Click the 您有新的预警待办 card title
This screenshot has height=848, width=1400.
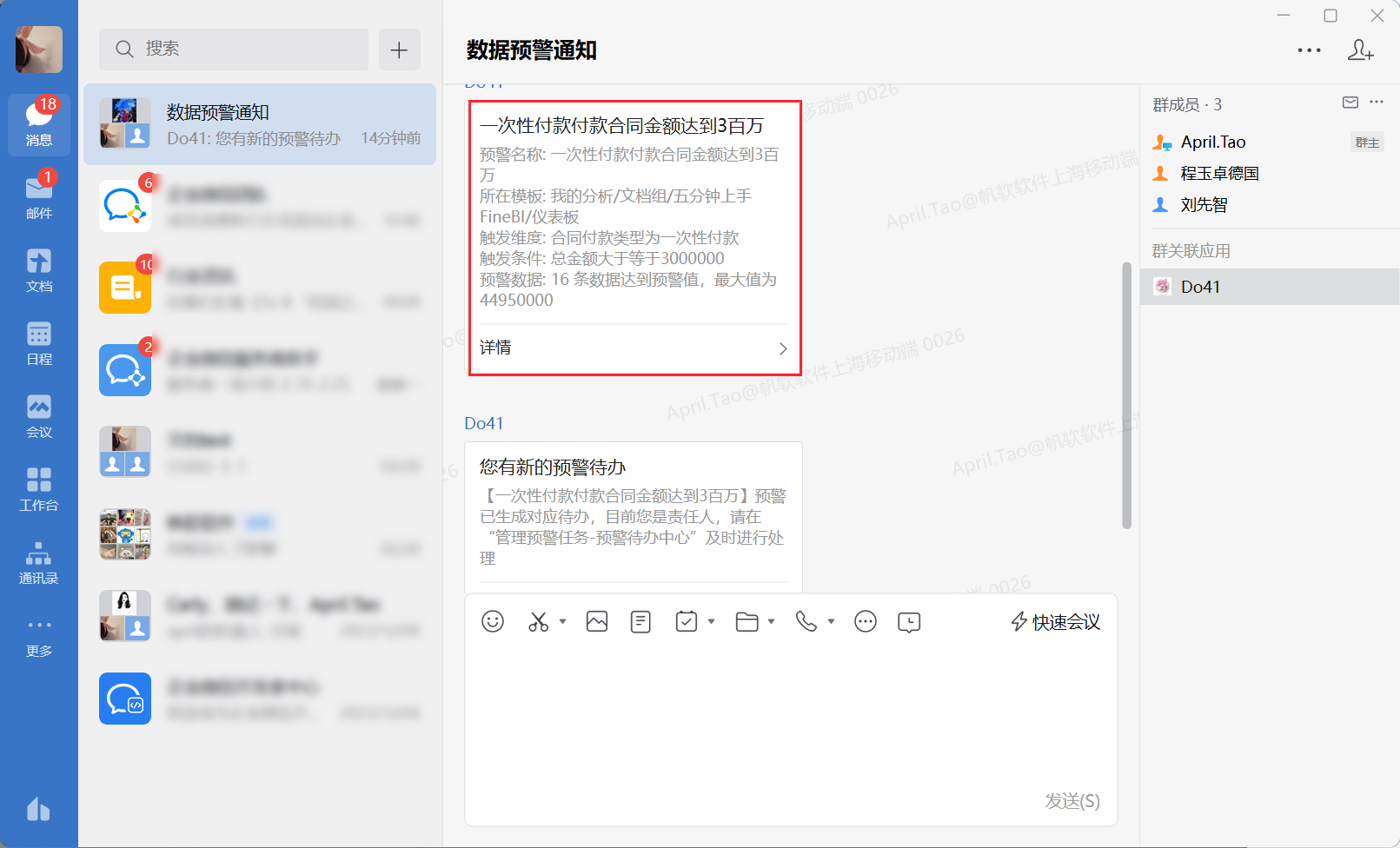click(553, 467)
